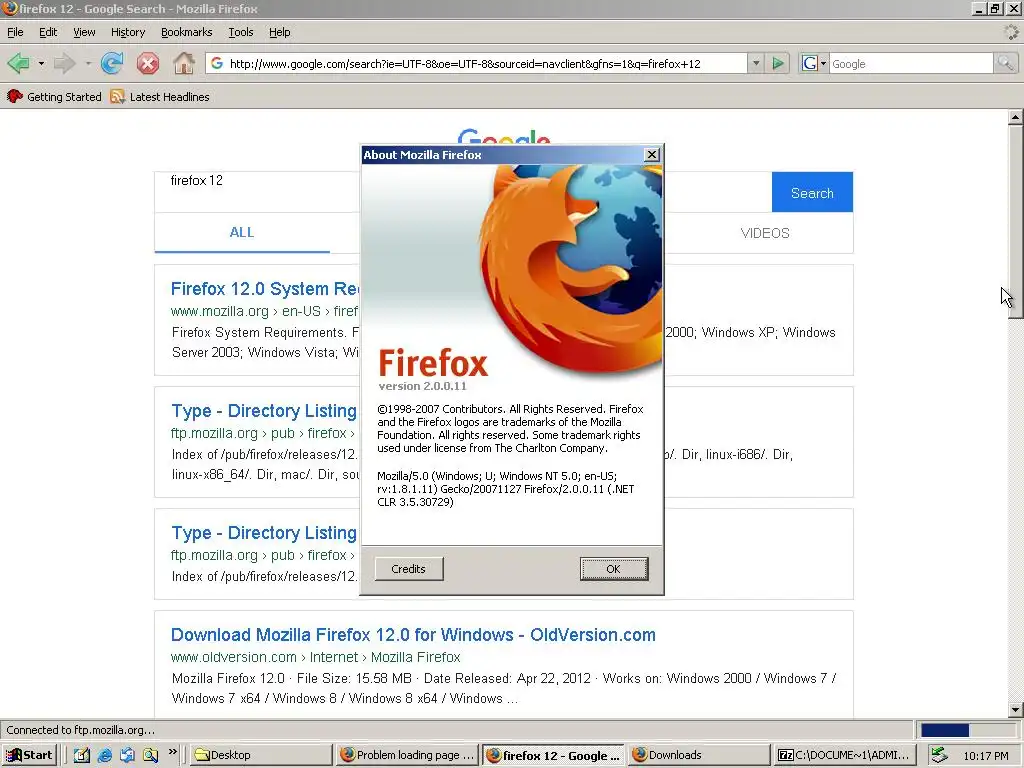Click the version 2.0.0.11 text in dialog
The width and height of the screenshot is (1024, 768).
[423, 386]
